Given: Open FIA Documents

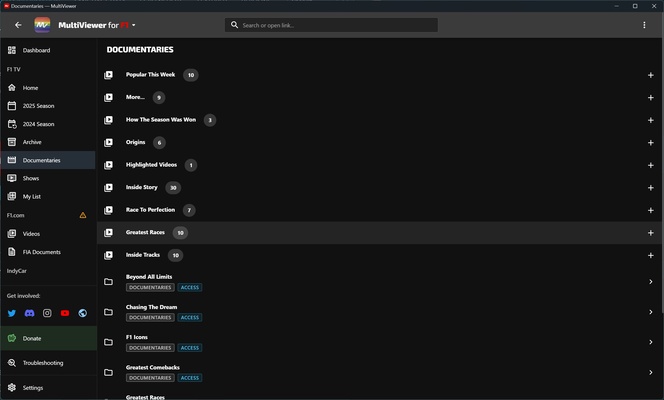Looking at the screenshot, I should tap(48, 252).
